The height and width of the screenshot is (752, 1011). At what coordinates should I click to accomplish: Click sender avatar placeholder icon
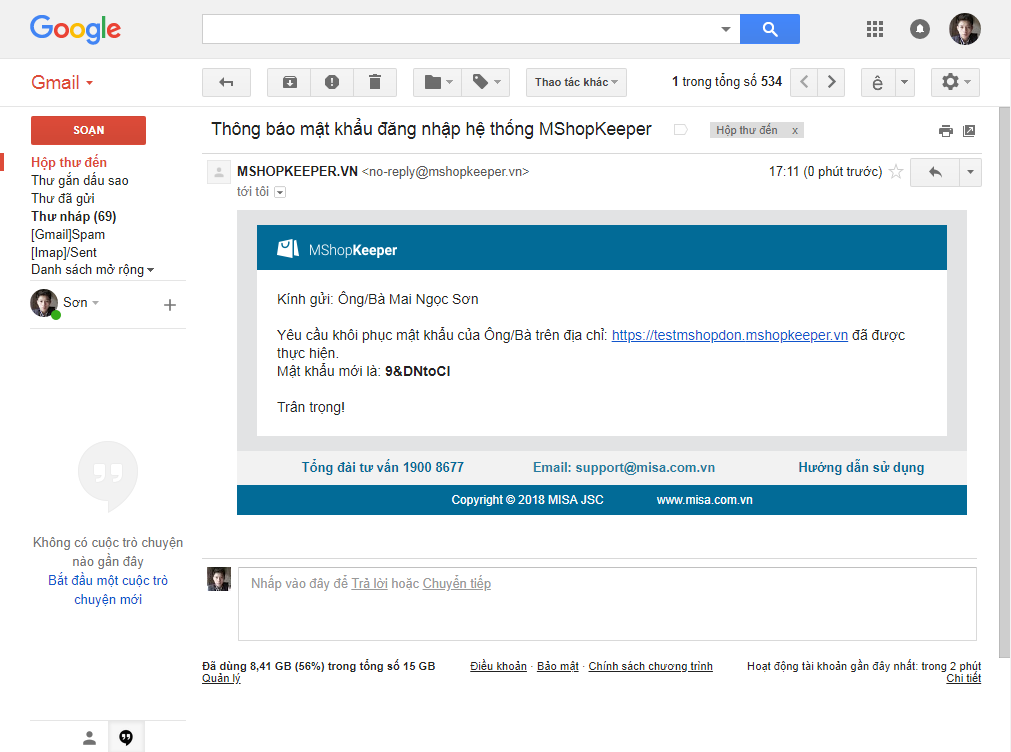point(219,172)
